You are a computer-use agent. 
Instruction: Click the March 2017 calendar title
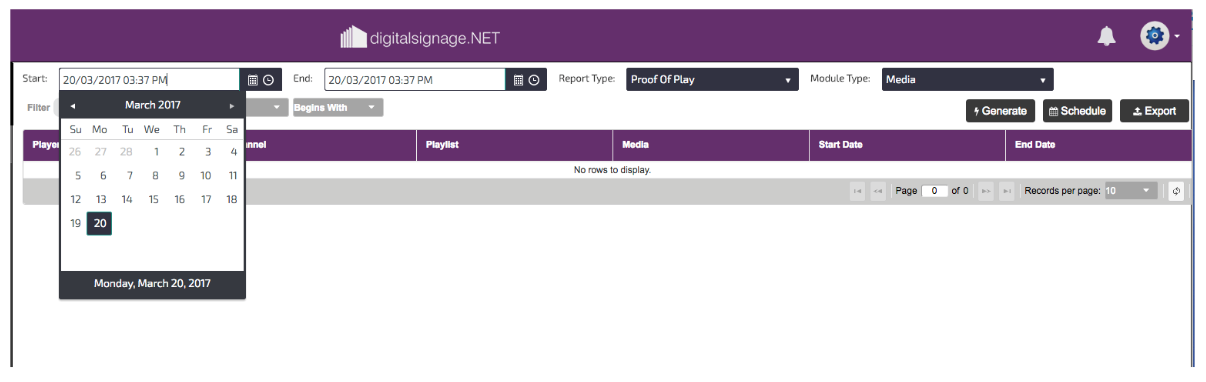[x=153, y=105]
